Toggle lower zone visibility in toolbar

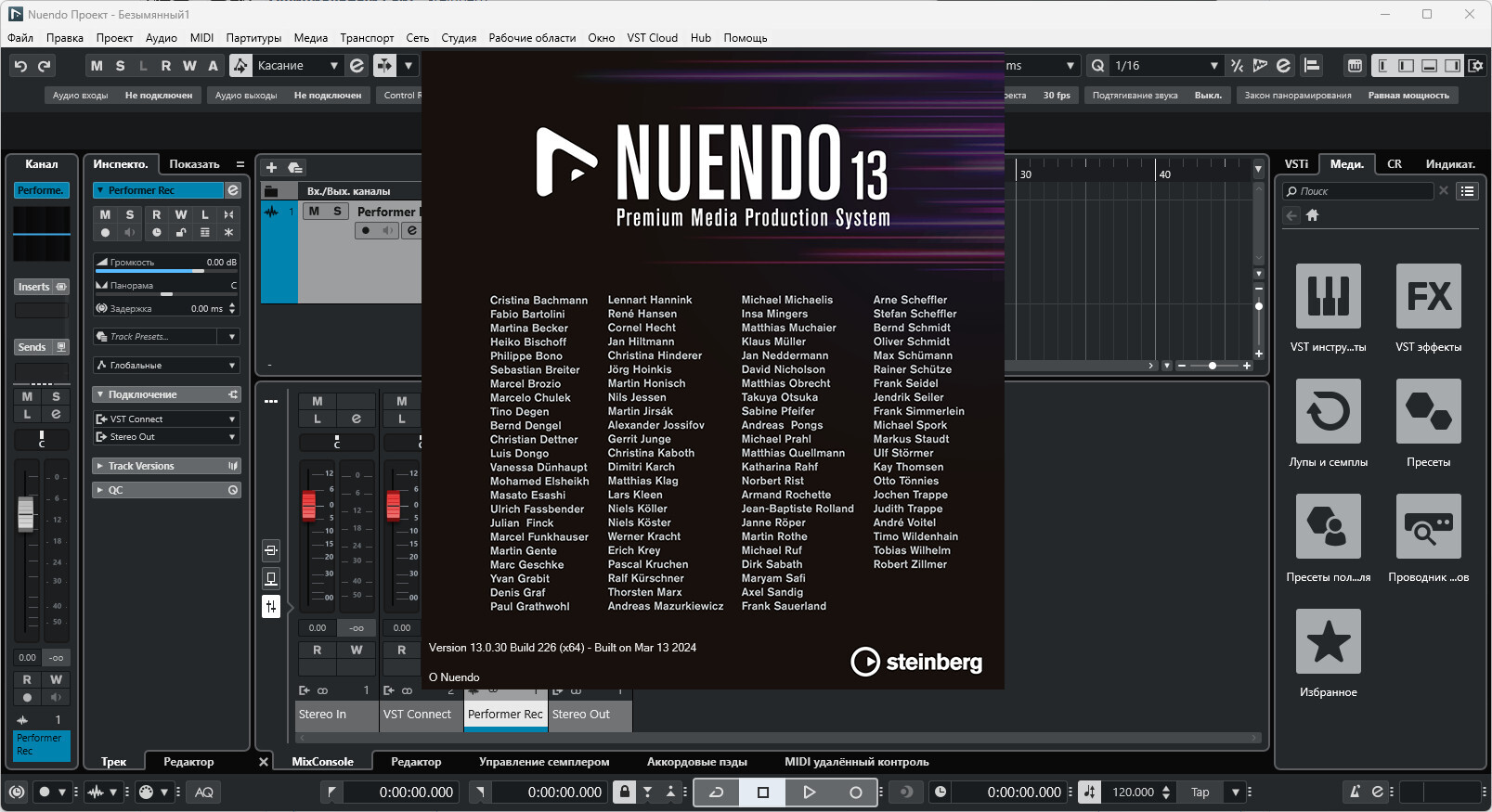click(x=1429, y=66)
